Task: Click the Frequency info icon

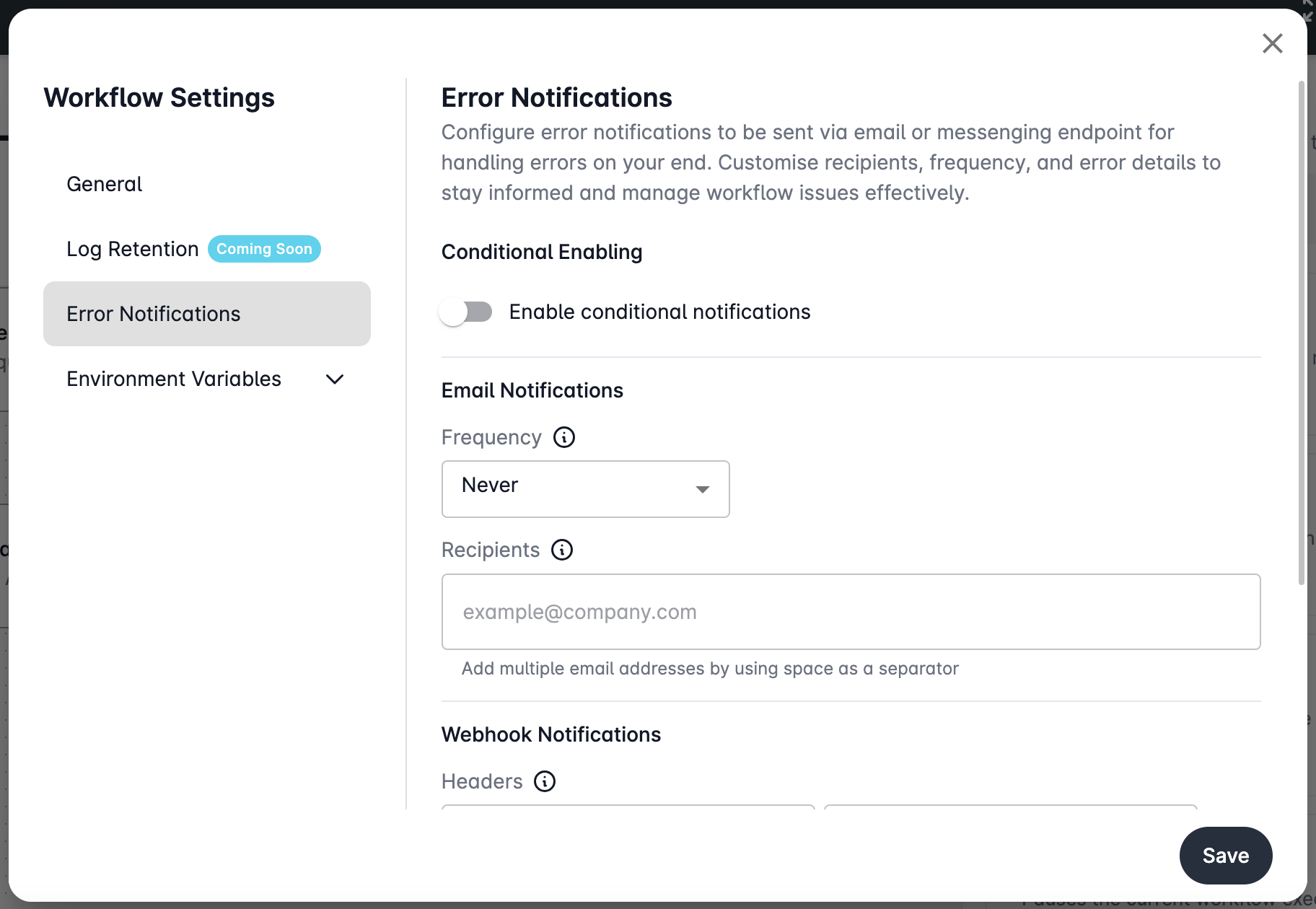Action: [x=564, y=437]
